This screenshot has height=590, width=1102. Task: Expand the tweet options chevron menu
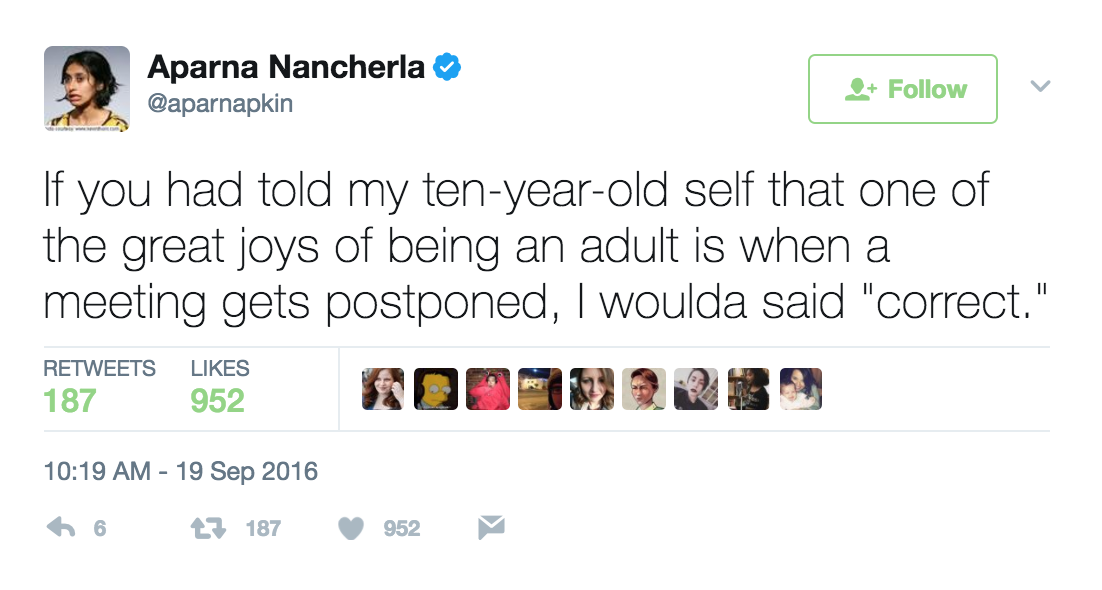[1040, 86]
